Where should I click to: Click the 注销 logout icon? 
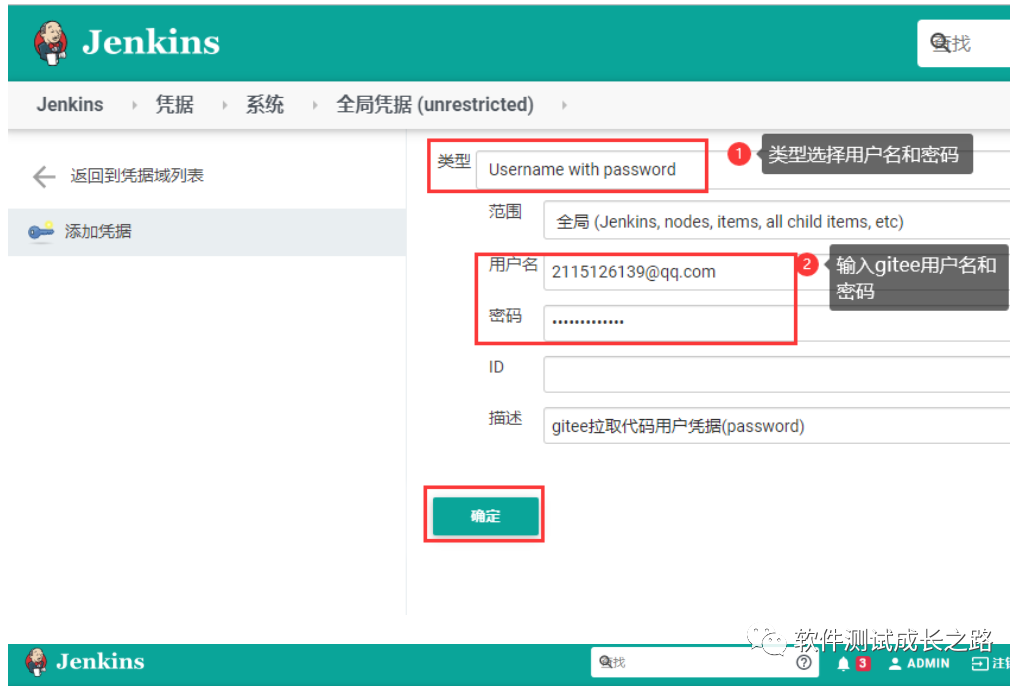pyautogui.click(x=980, y=662)
